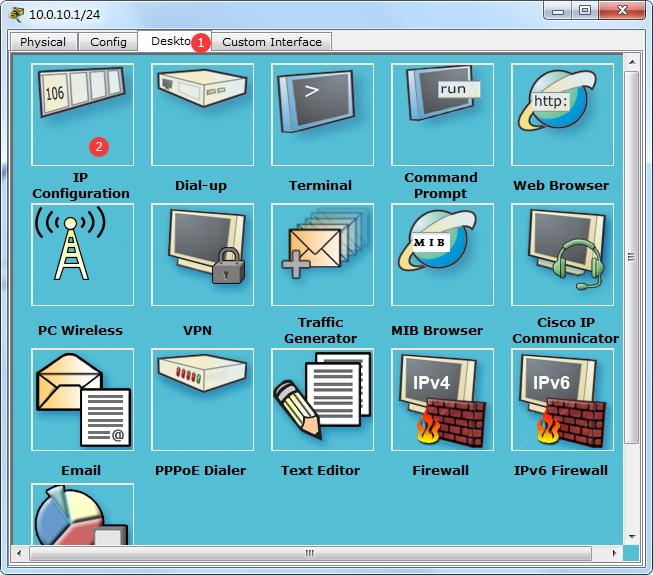Launch the Text Editor
The image size is (653, 575).
[322, 399]
